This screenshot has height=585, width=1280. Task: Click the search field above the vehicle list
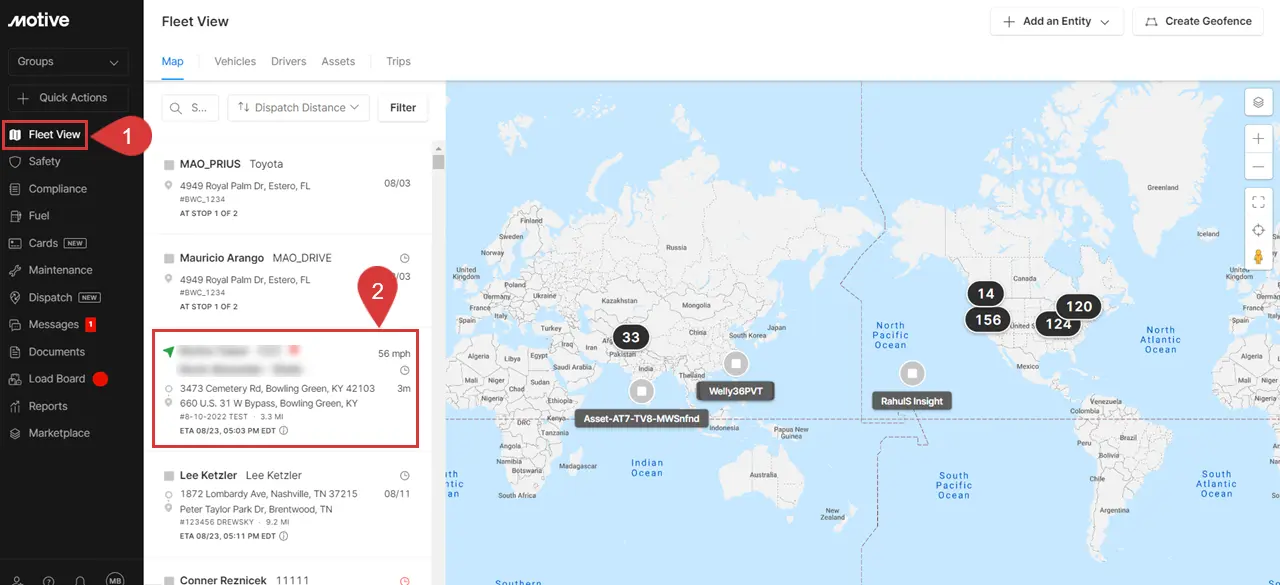[191, 107]
